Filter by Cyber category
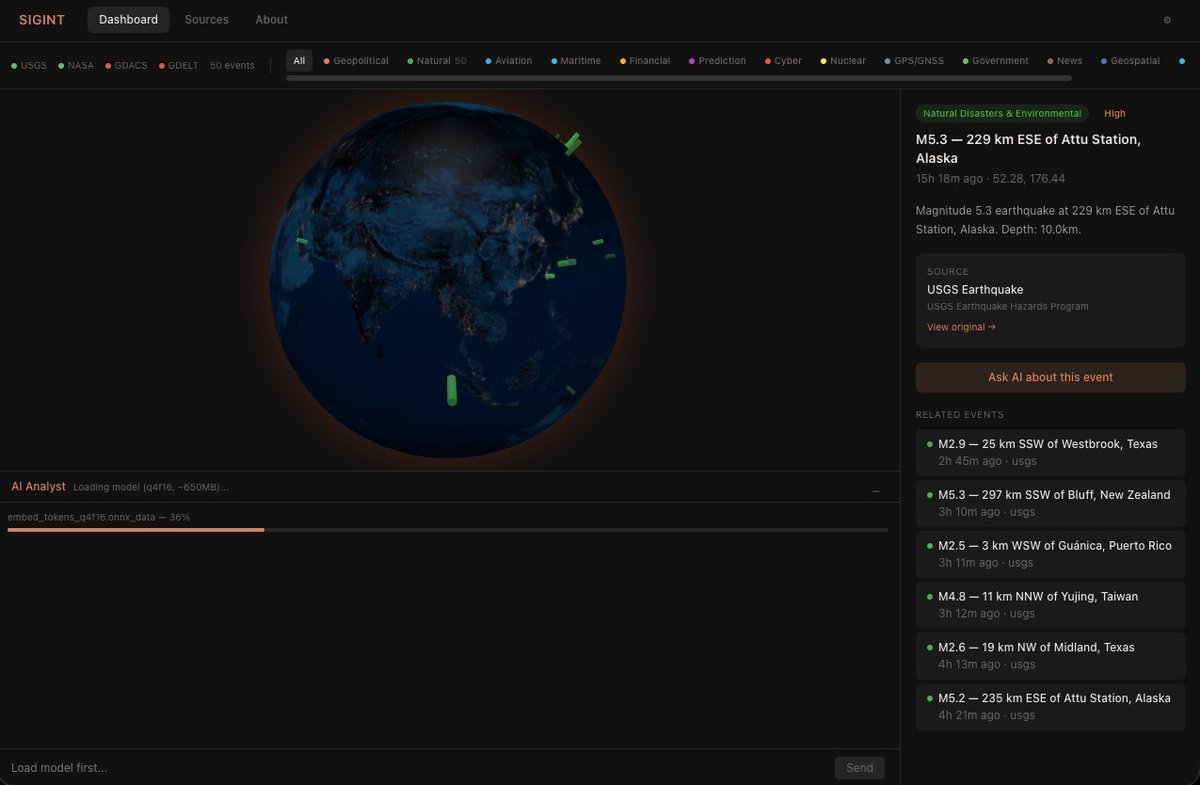Viewport: 1200px width, 785px height. click(783, 61)
